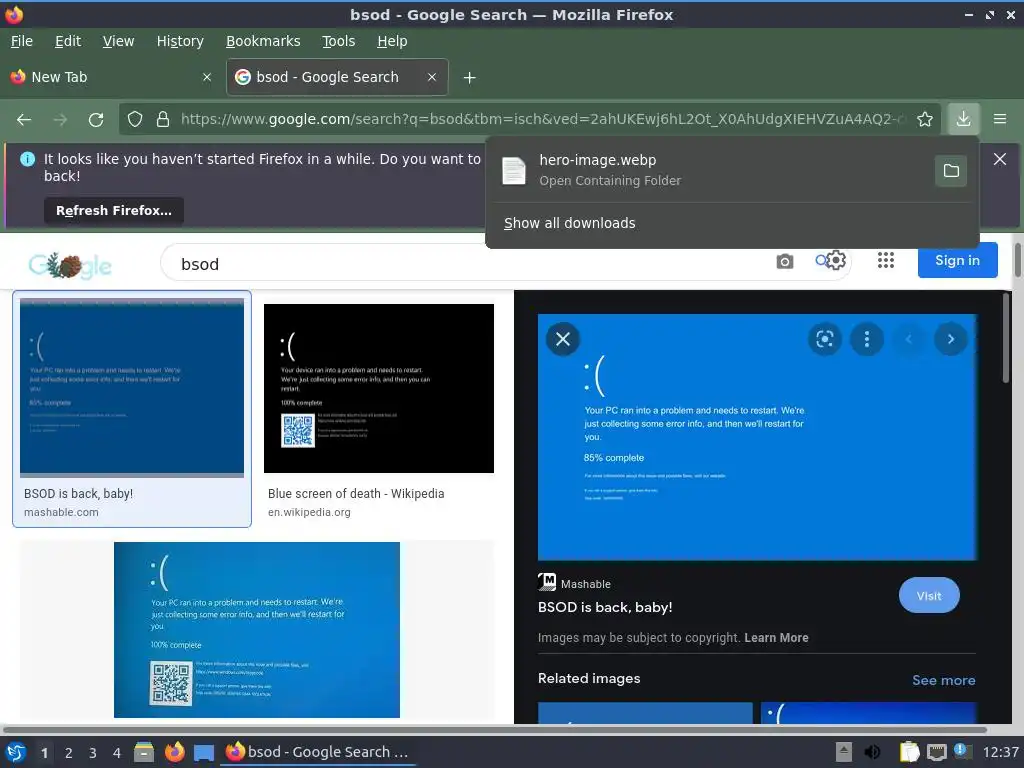Image resolution: width=1024 pixels, height=768 pixels.
Task: Reload the page with the refresh icon
Action: (x=96, y=120)
